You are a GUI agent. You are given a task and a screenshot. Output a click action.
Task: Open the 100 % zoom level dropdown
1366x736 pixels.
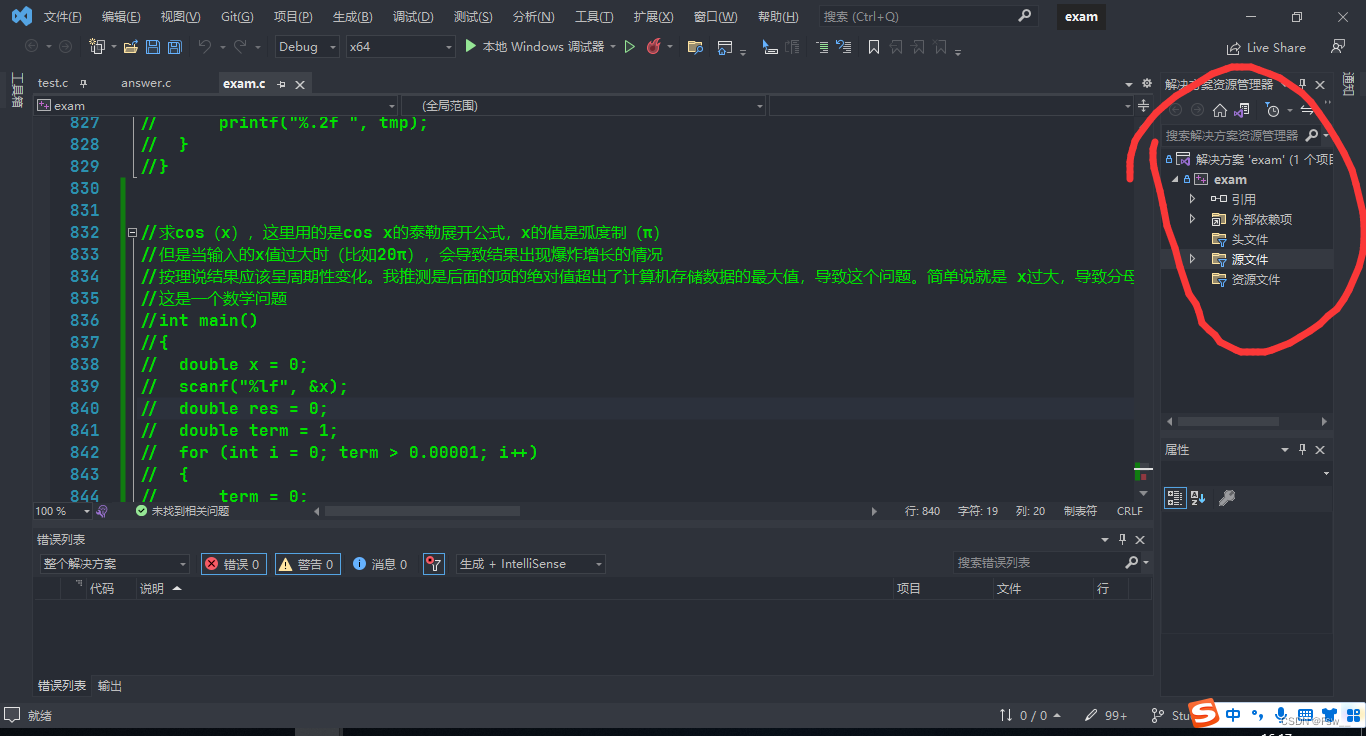(x=62, y=511)
